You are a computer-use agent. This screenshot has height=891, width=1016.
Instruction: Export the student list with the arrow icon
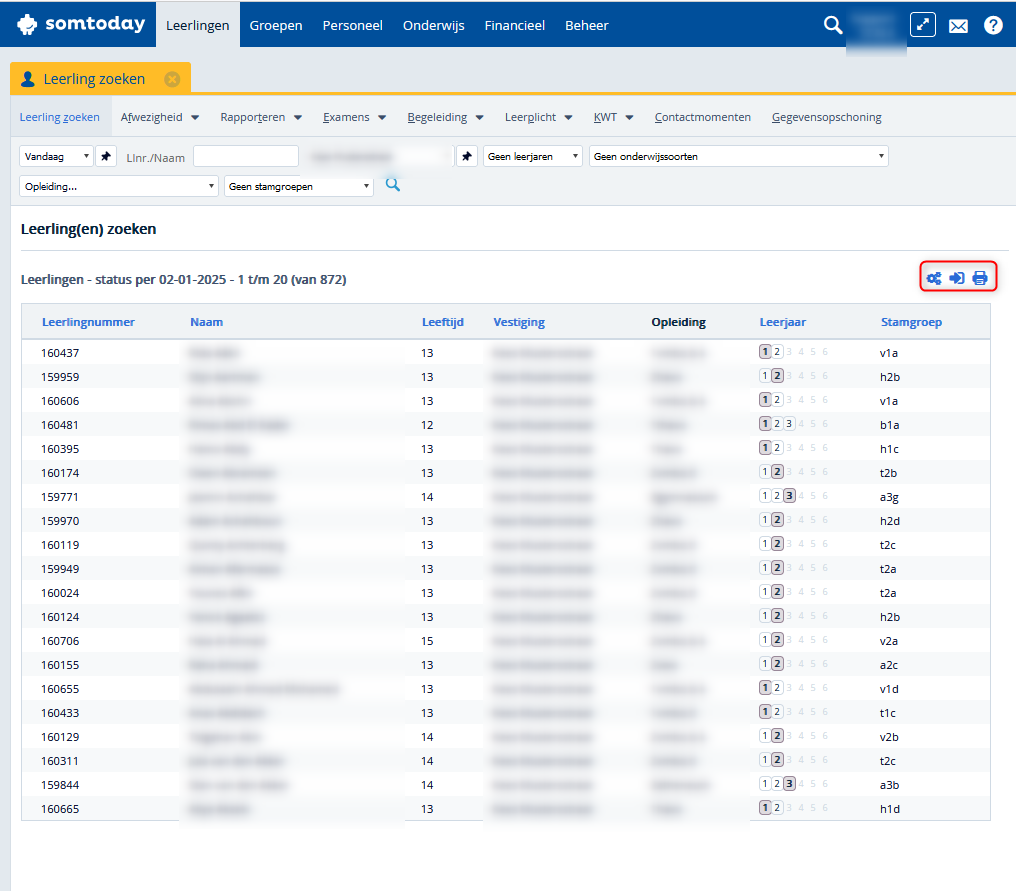957,278
